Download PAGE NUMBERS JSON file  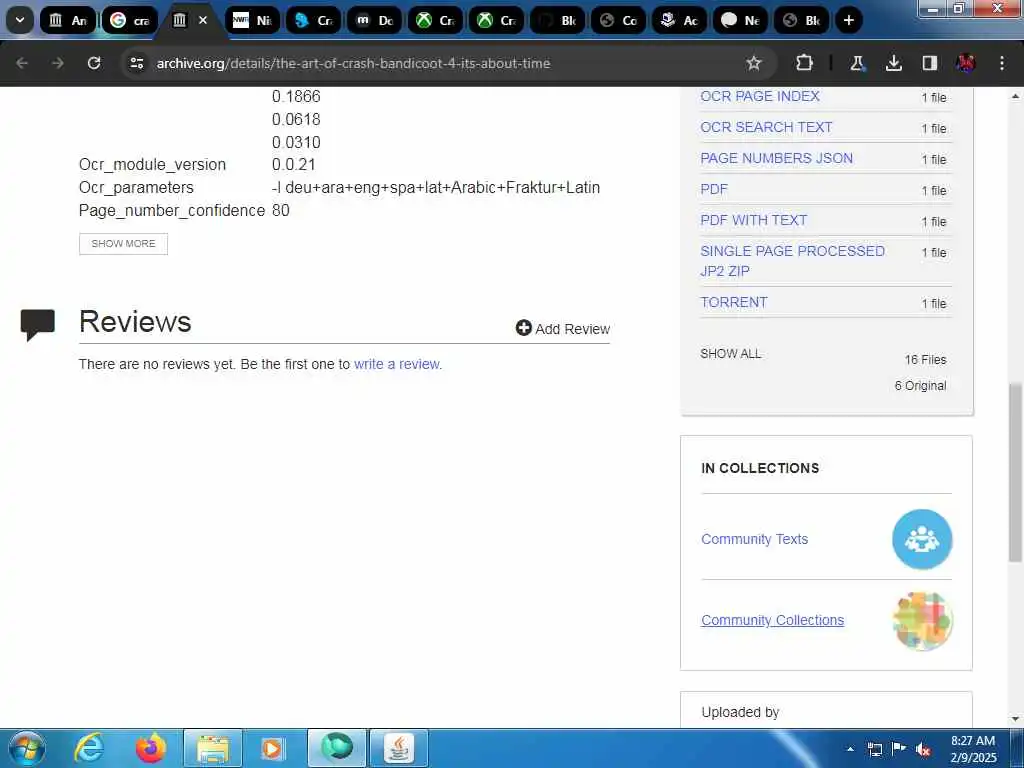point(776,158)
